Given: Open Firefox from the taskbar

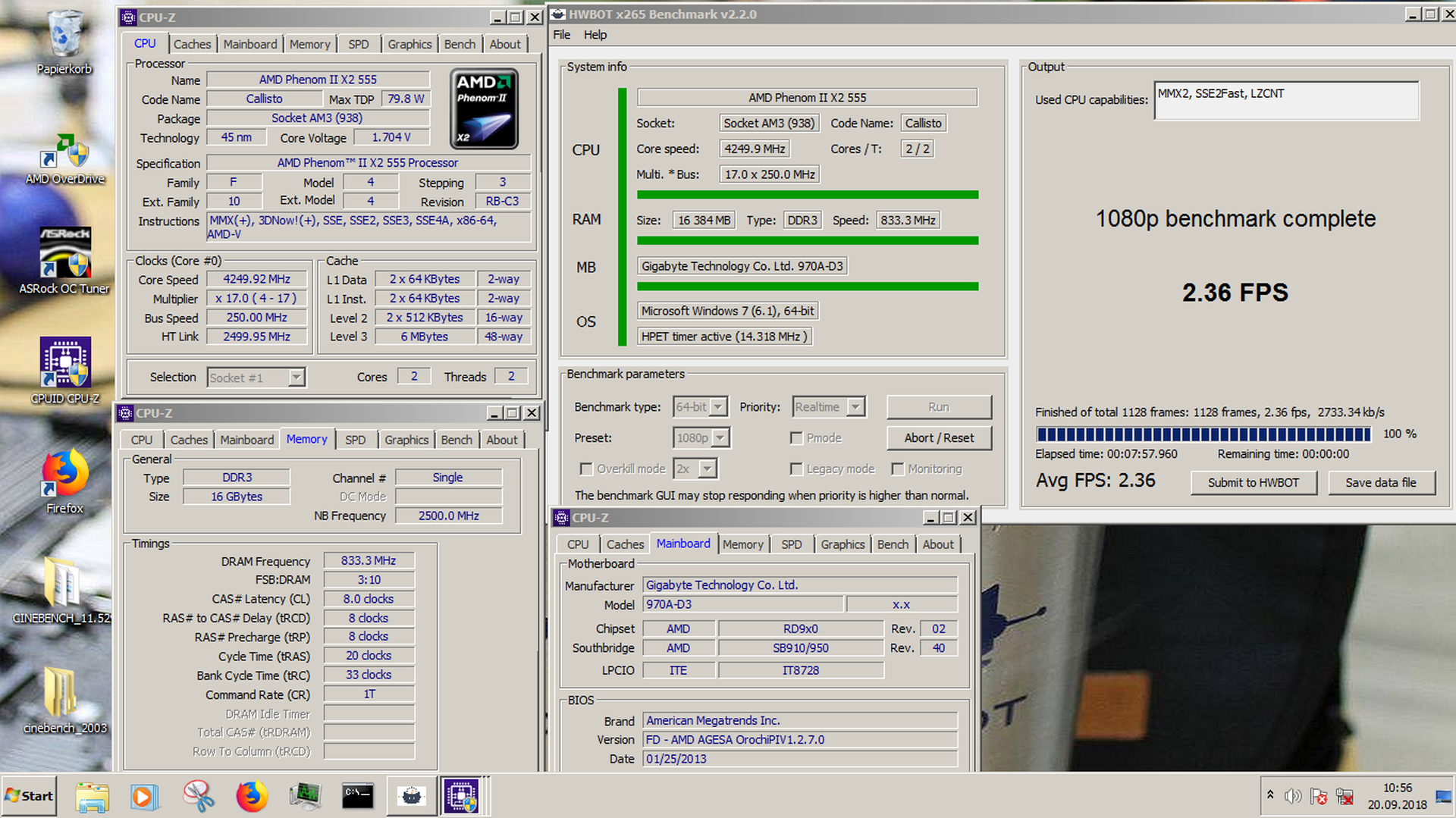Looking at the screenshot, I should pyautogui.click(x=252, y=796).
